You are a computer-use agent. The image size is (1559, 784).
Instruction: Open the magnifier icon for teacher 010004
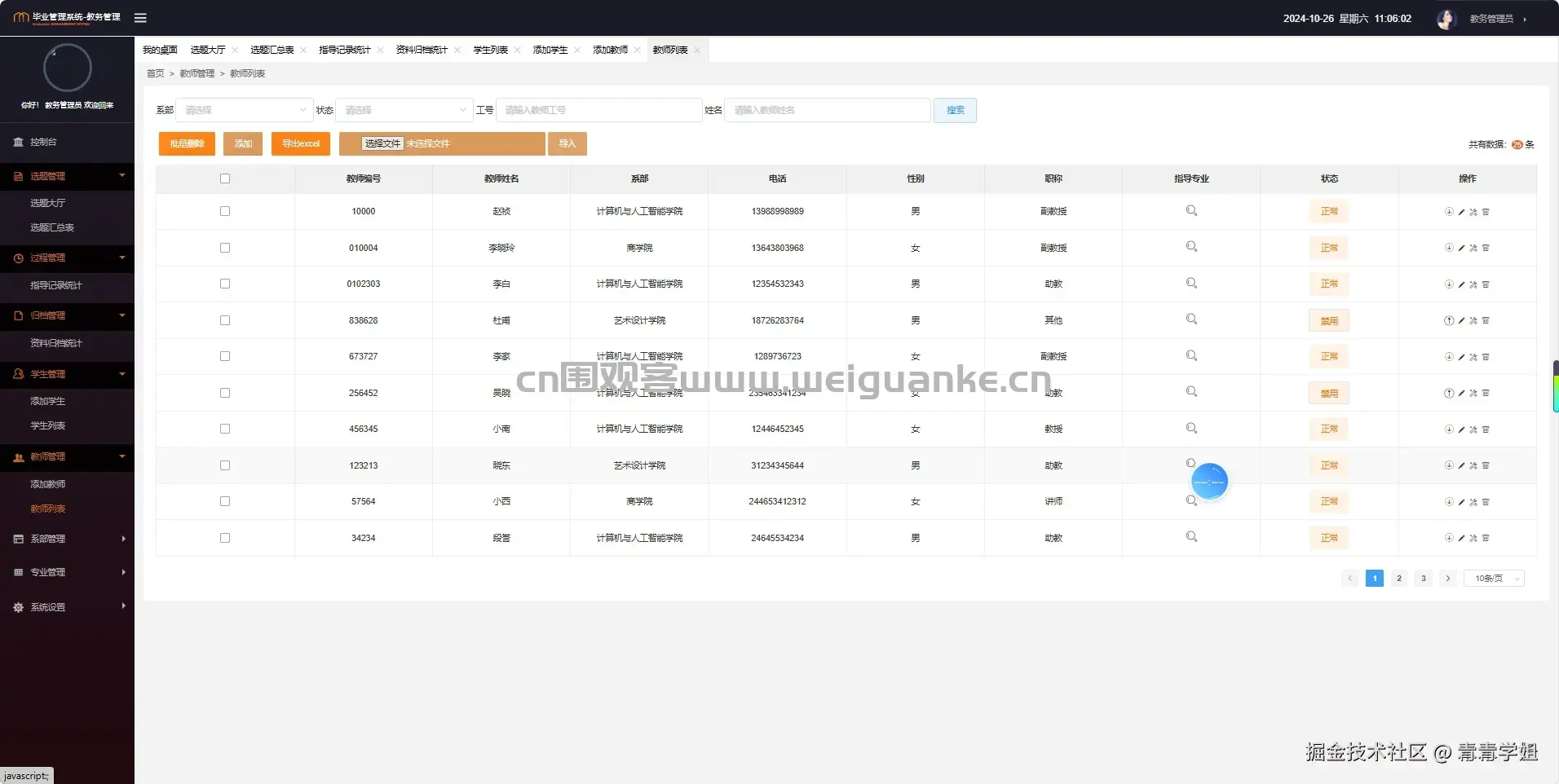coord(1191,247)
